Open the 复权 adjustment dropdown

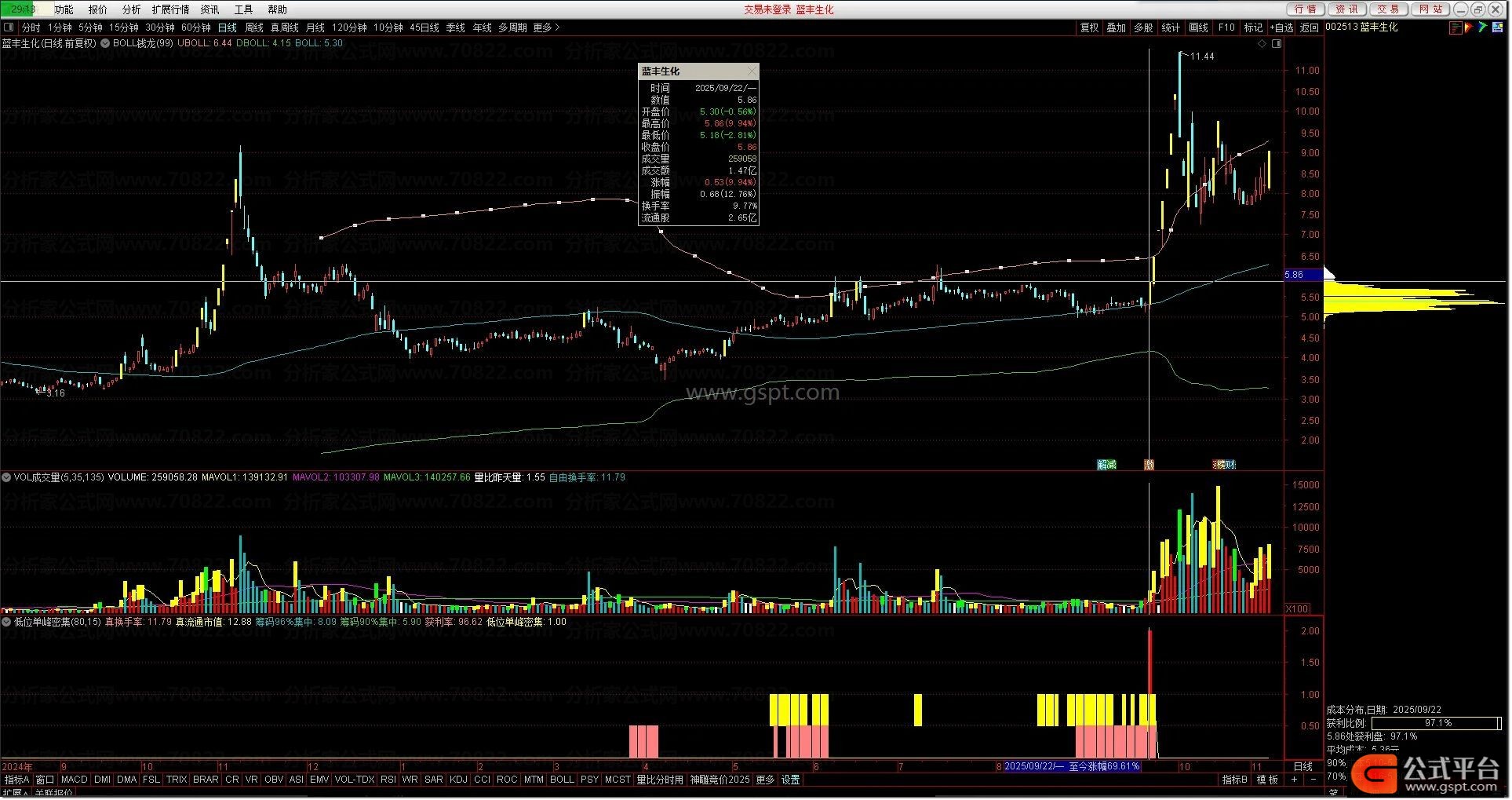pos(1089,27)
